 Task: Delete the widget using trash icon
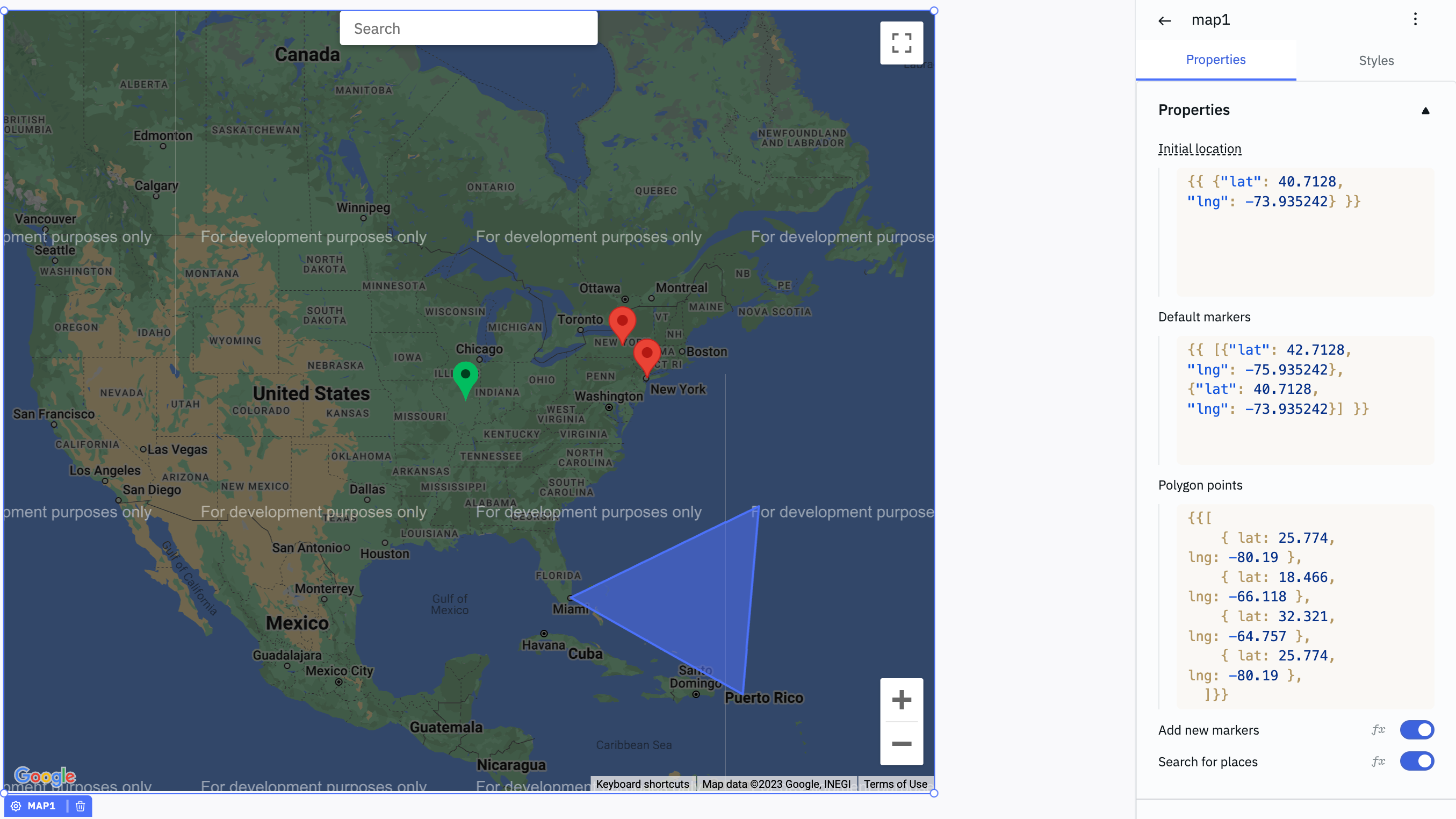(x=80, y=806)
